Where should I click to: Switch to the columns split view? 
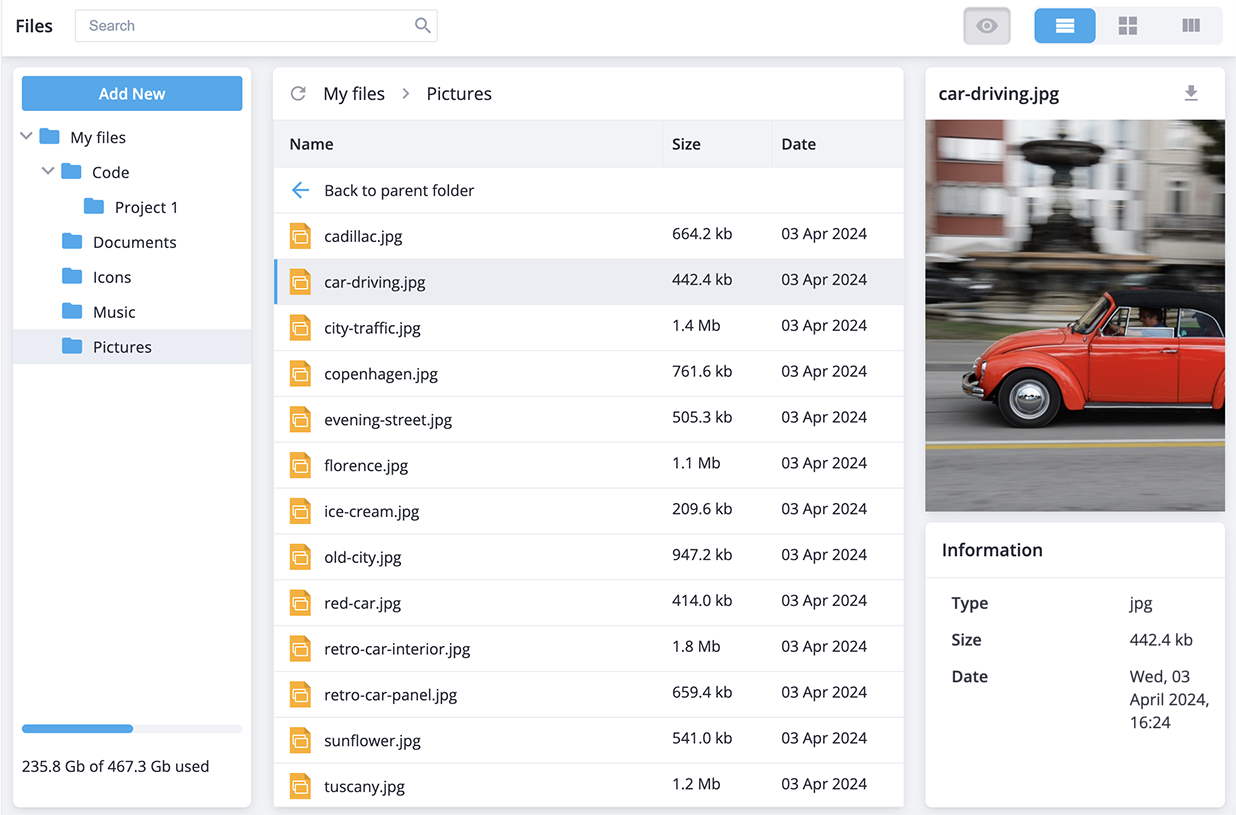pyautogui.click(x=1190, y=26)
